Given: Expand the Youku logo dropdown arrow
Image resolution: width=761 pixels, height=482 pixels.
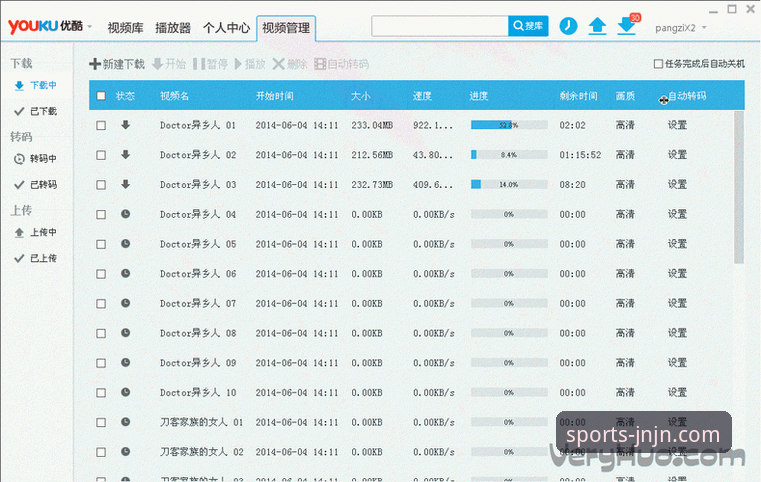Looking at the screenshot, I should coord(90,27).
